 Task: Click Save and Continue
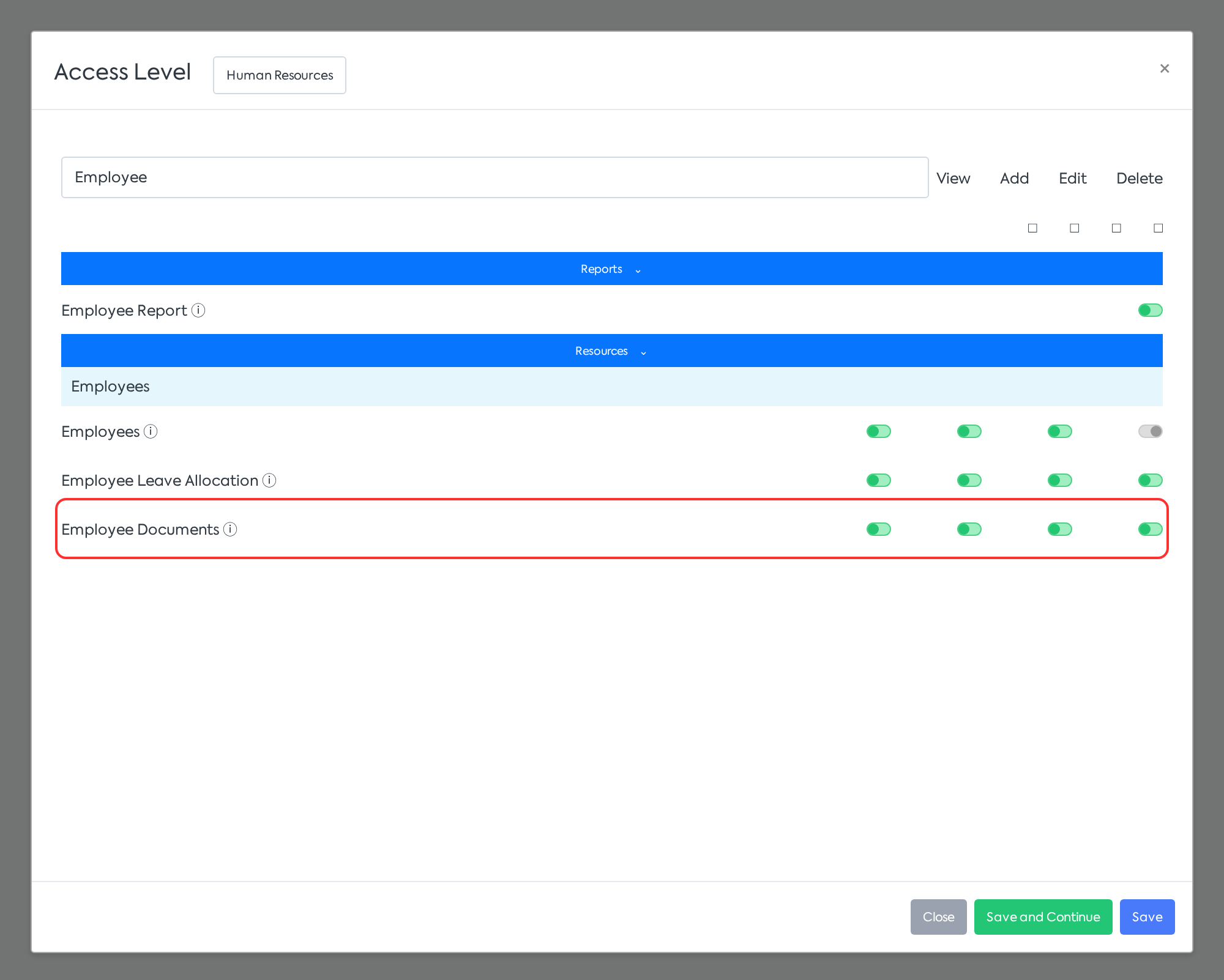pos(1043,916)
